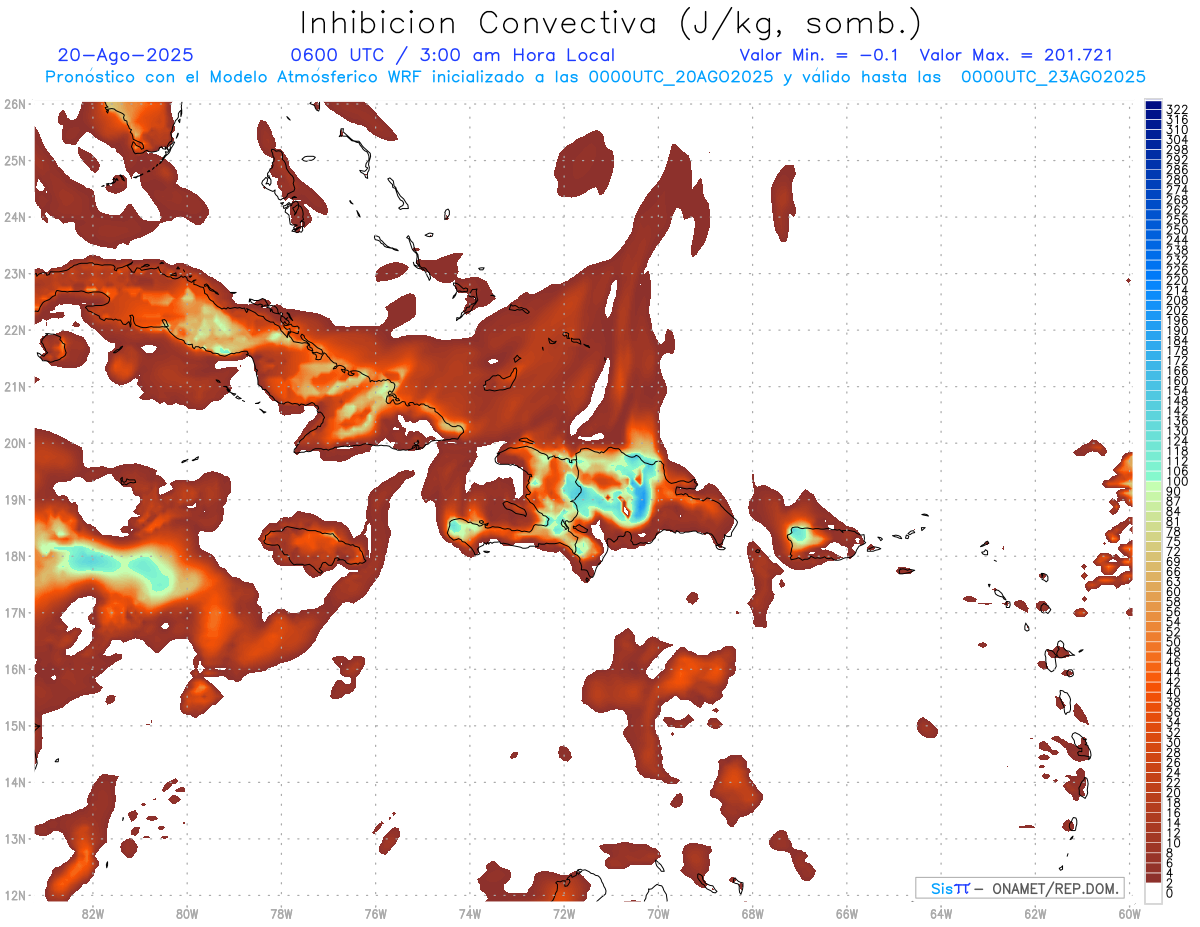Select '0600 UTC / 3:00 am Hora Local'
Image resolution: width=1200 pixels, height=927 pixels.
(452, 56)
